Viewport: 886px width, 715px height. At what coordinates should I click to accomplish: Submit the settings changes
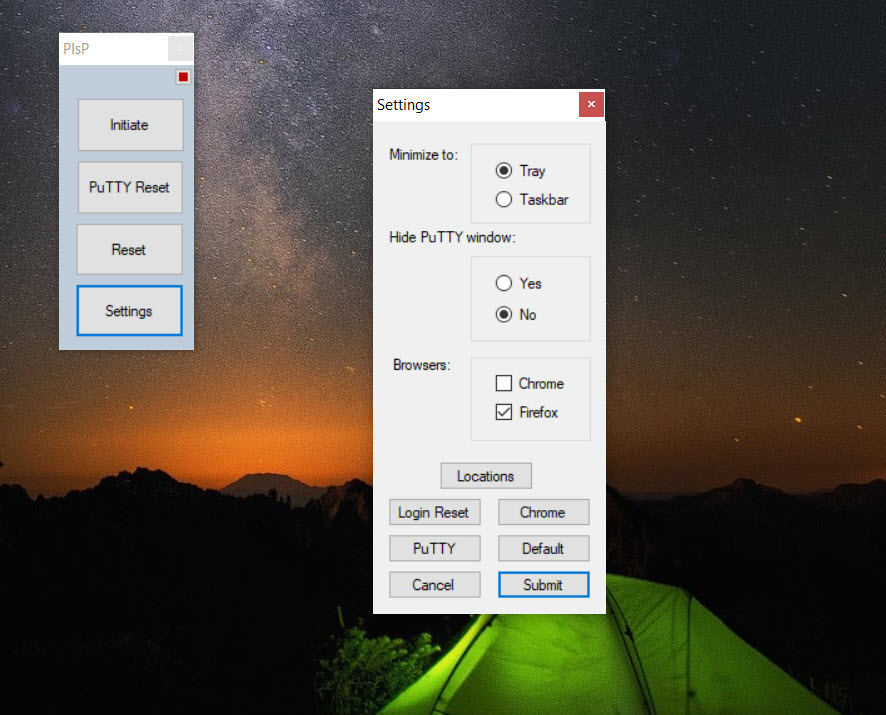(544, 584)
